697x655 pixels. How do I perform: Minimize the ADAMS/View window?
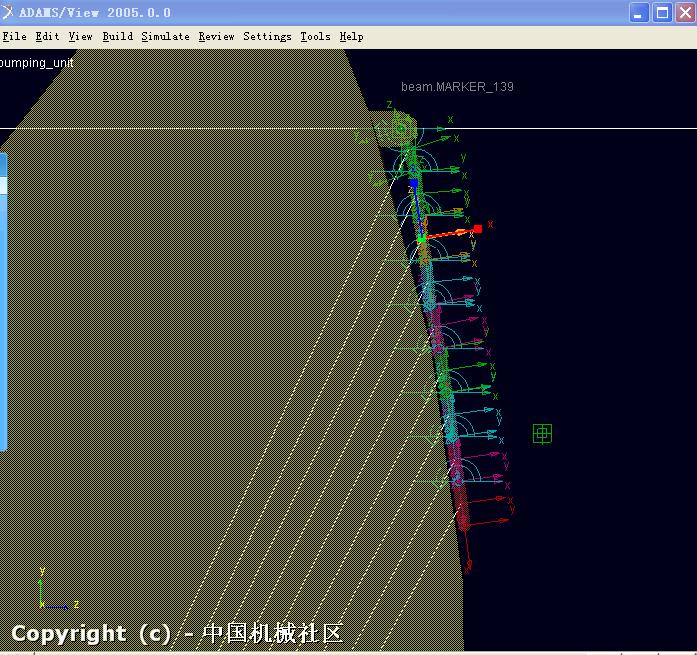[639, 12]
